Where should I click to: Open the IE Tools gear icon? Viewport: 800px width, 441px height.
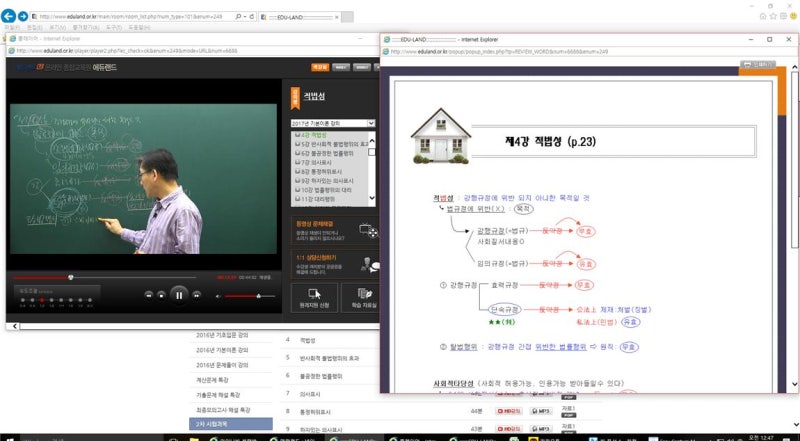[x=783, y=16]
